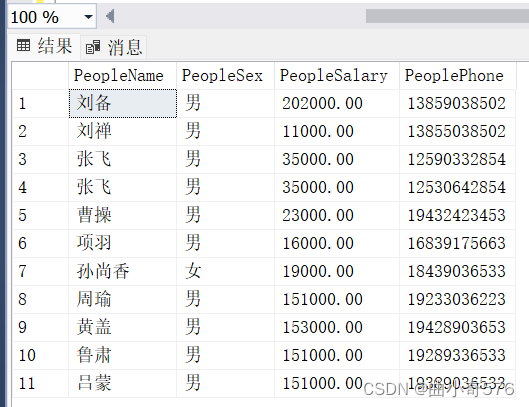
Task: Click the 35000.00 salary in row 3
Action: [x=337, y=160]
